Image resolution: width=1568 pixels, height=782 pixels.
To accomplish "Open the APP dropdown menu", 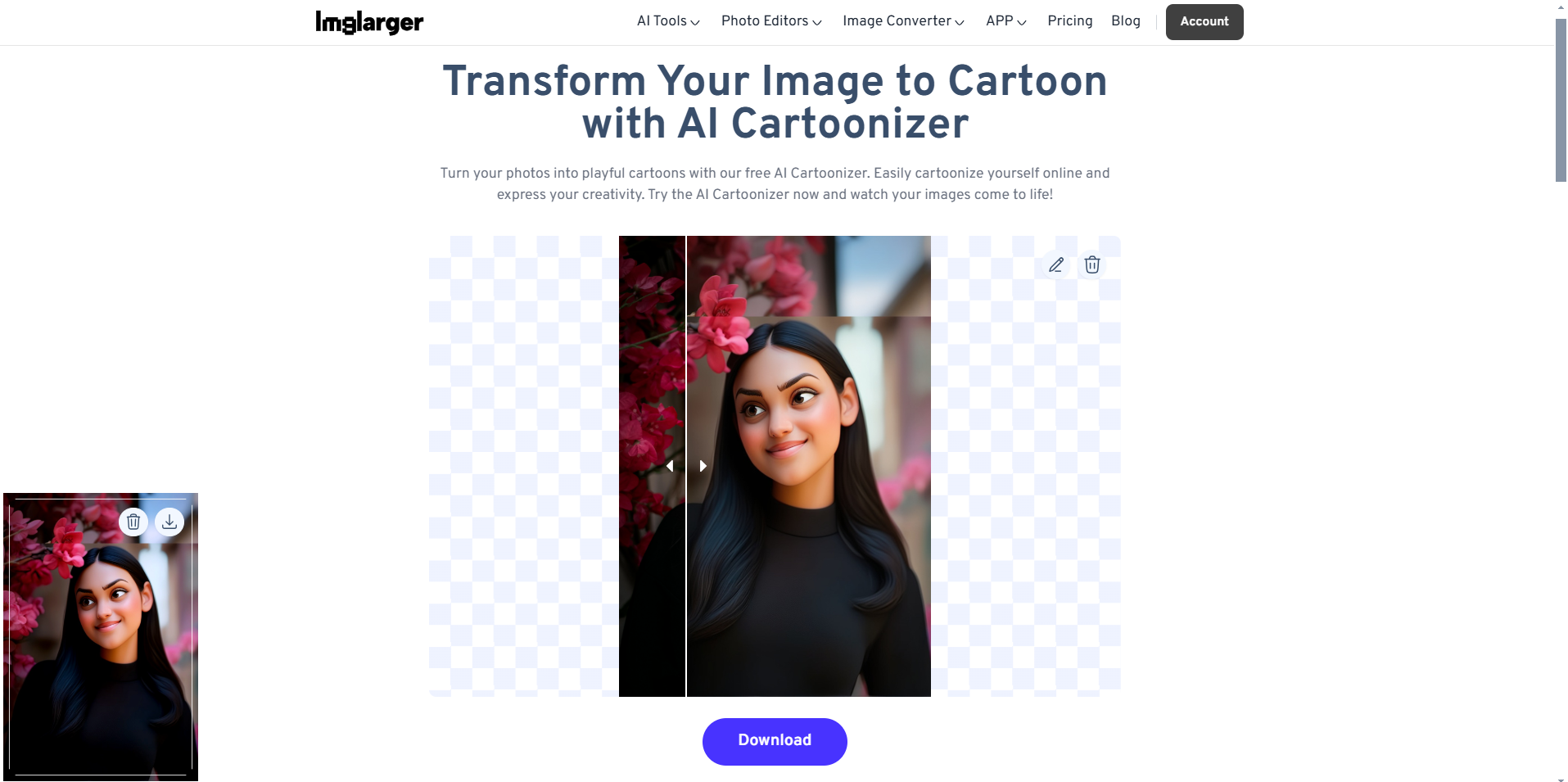I will (x=1006, y=21).
